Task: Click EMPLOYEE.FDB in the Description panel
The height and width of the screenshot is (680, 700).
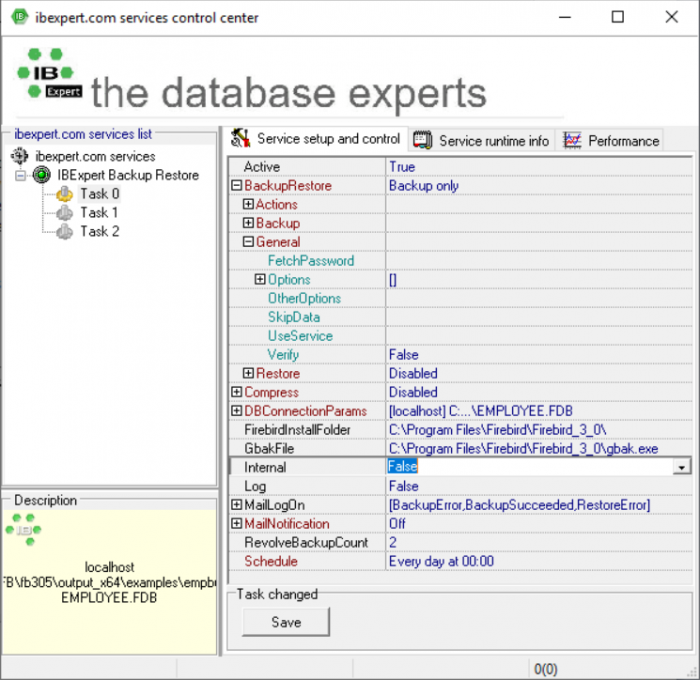Action: click(x=109, y=597)
